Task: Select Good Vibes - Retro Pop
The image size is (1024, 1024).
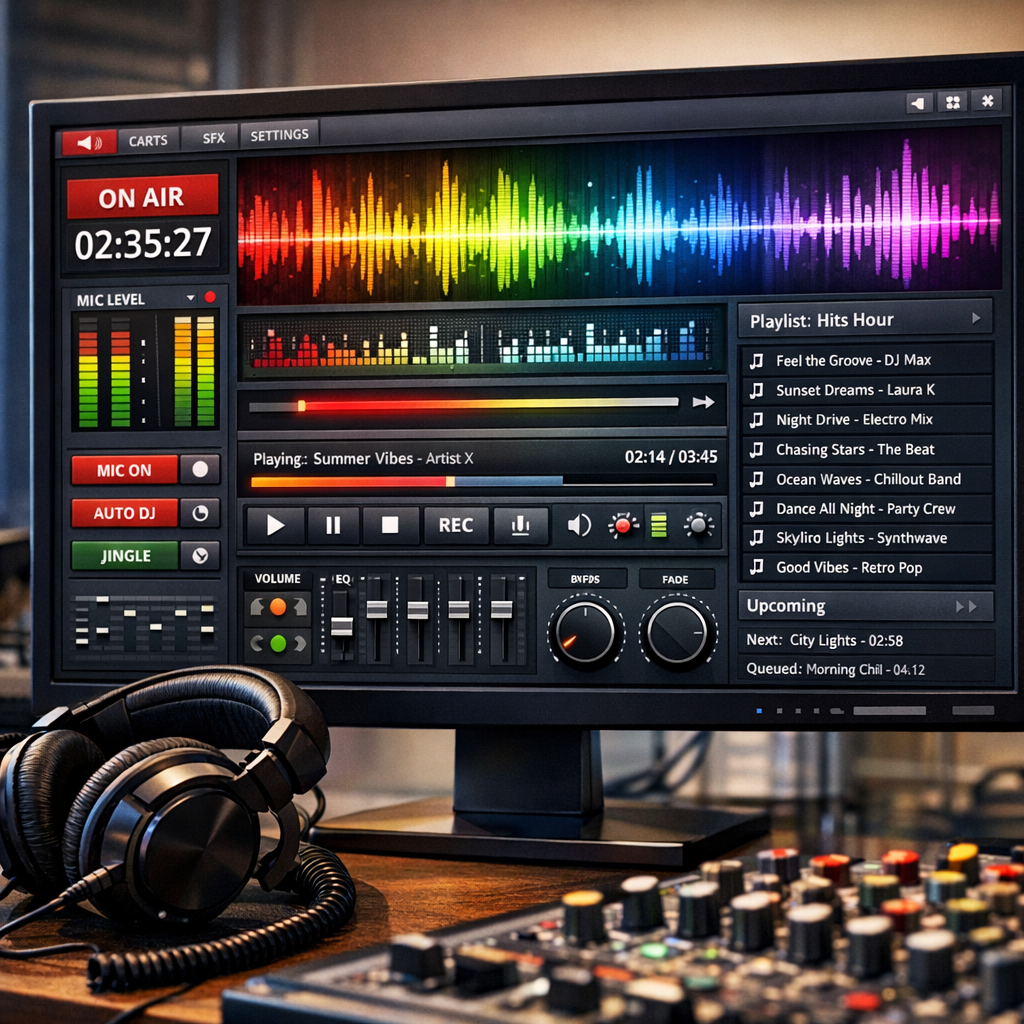Action: [867, 568]
